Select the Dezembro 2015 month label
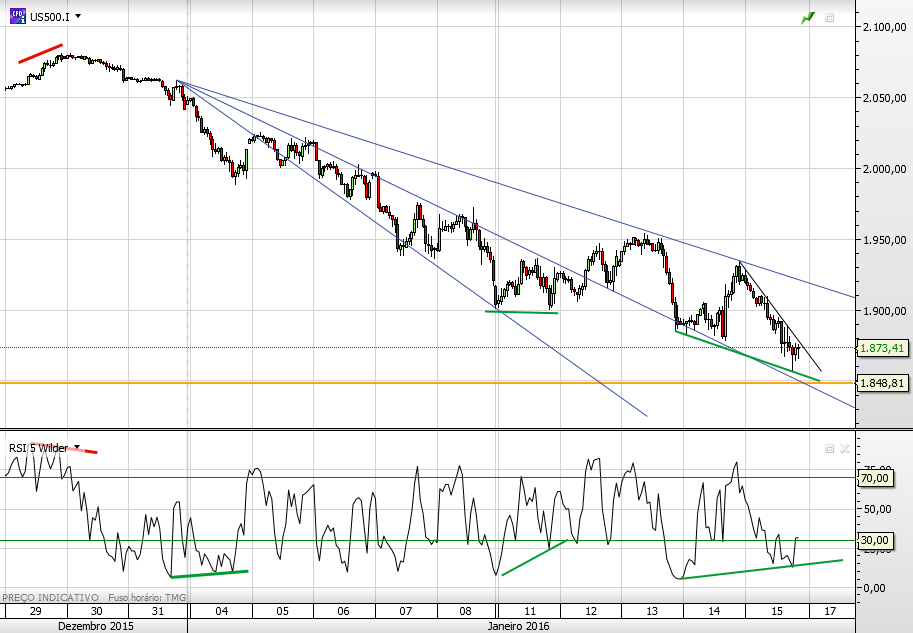 click(95, 626)
